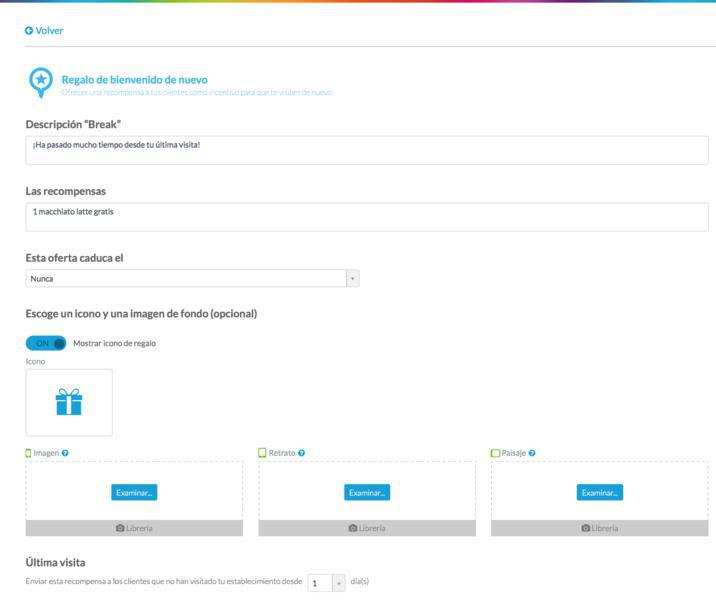Click the Las recompensas text field
The image size is (716, 611).
366,217
